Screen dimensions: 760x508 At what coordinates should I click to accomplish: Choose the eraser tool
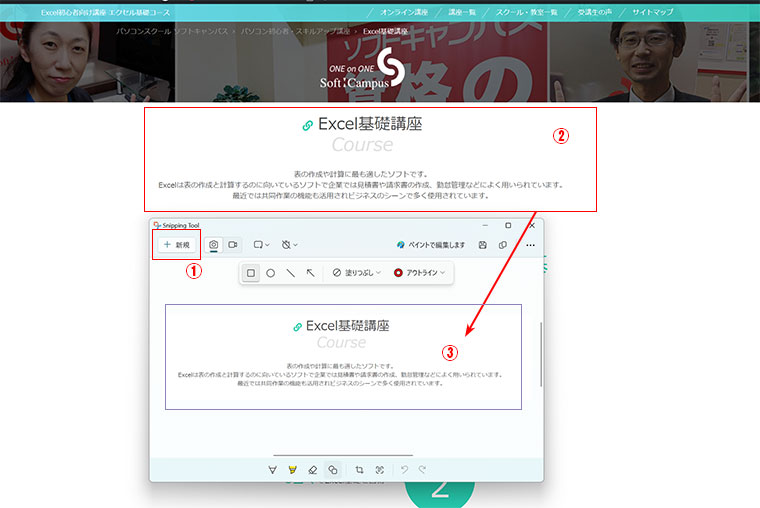coord(313,470)
